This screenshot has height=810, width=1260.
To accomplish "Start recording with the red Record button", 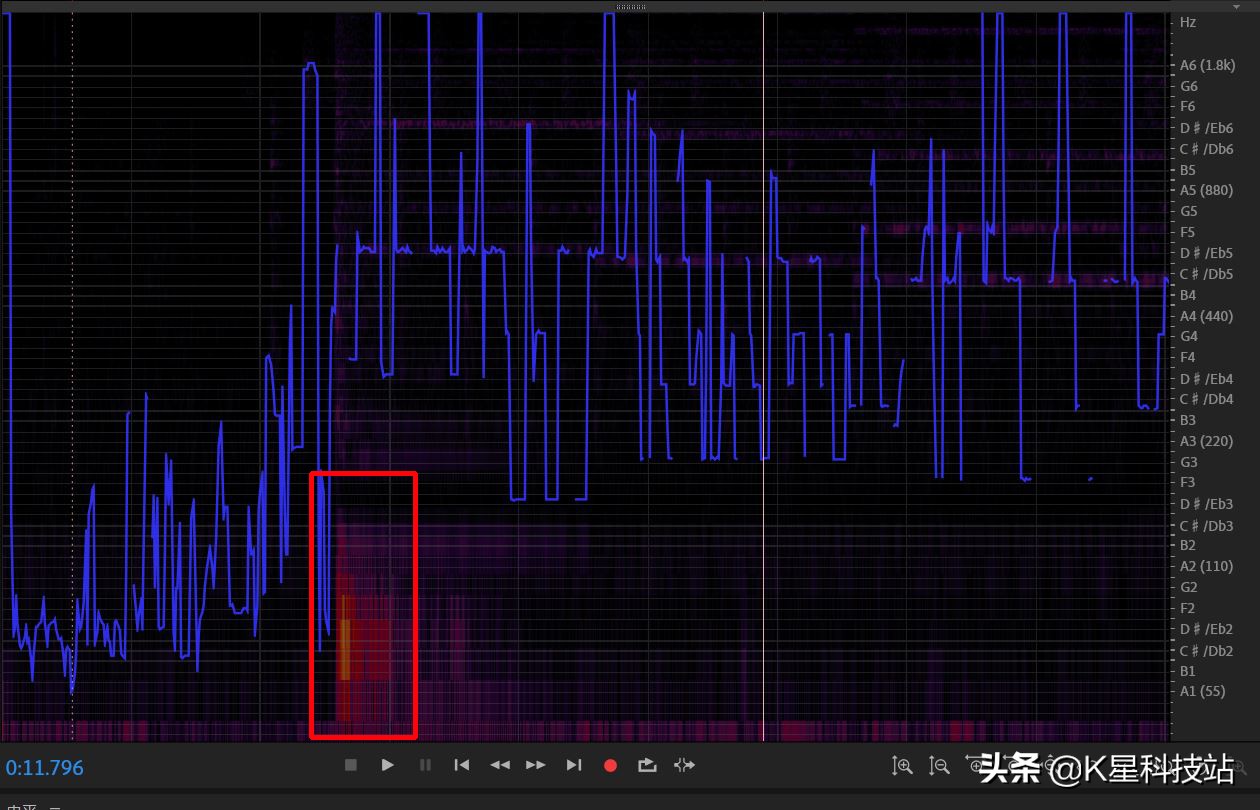I will tap(610, 765).
